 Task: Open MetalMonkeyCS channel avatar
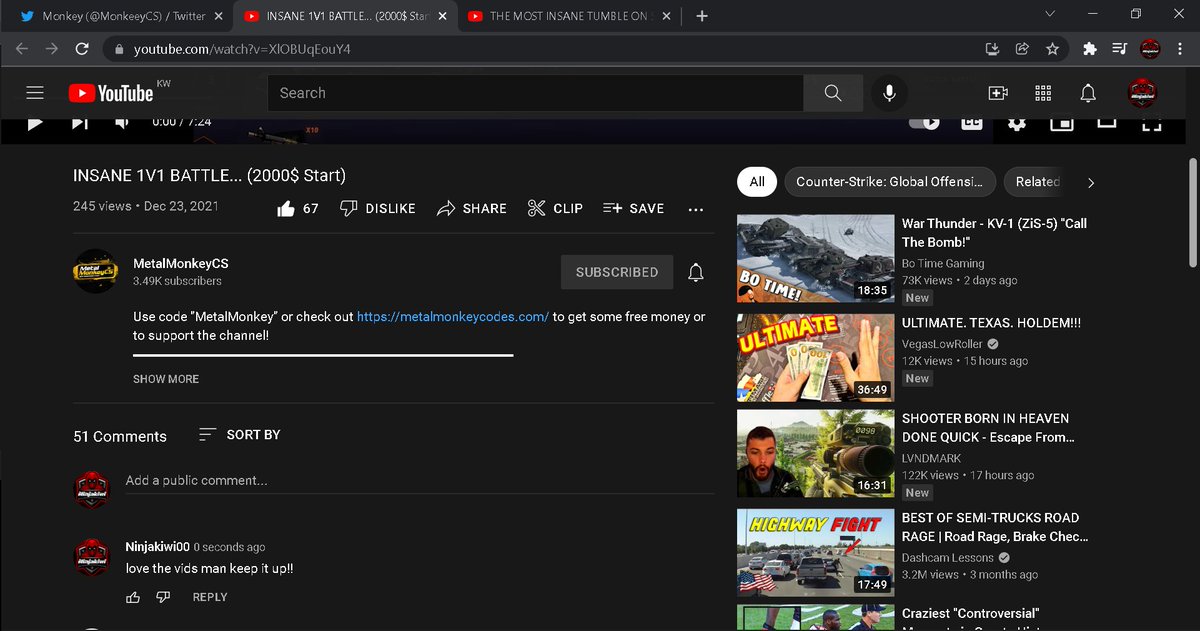[x=96, y=271]
